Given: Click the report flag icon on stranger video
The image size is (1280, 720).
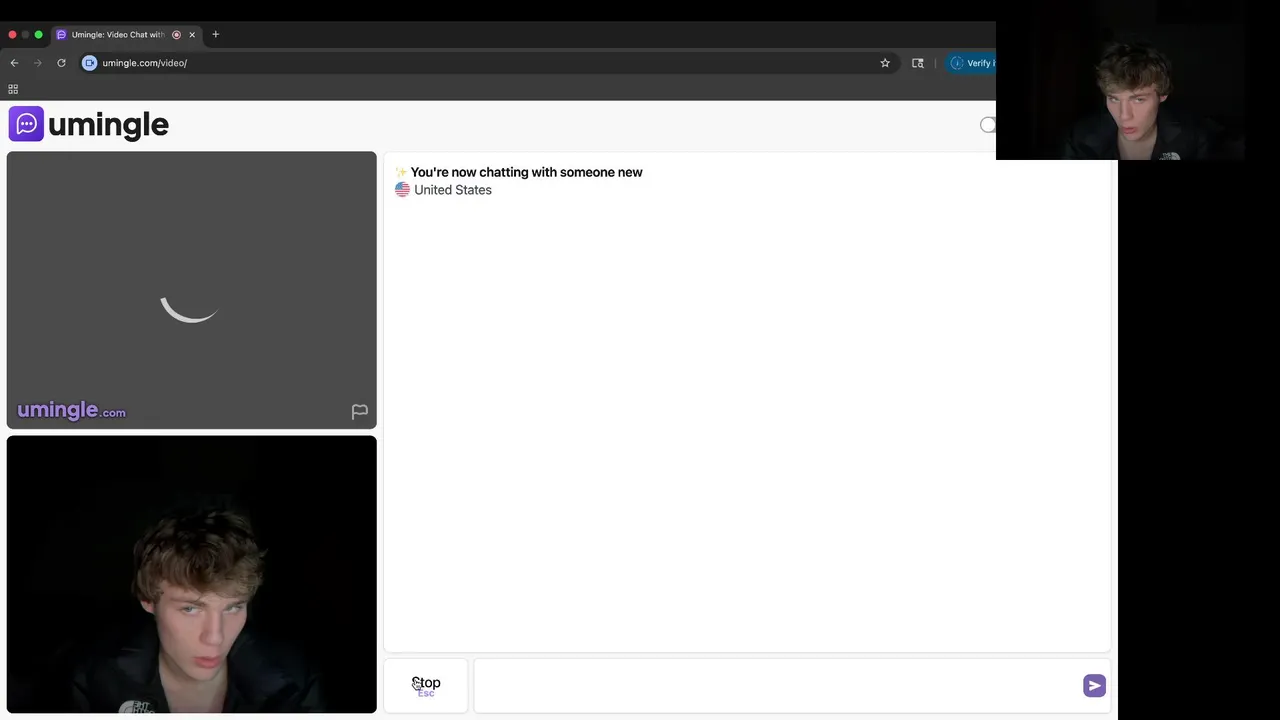Looking at the screenshot, I should click(x=359, y=412).
